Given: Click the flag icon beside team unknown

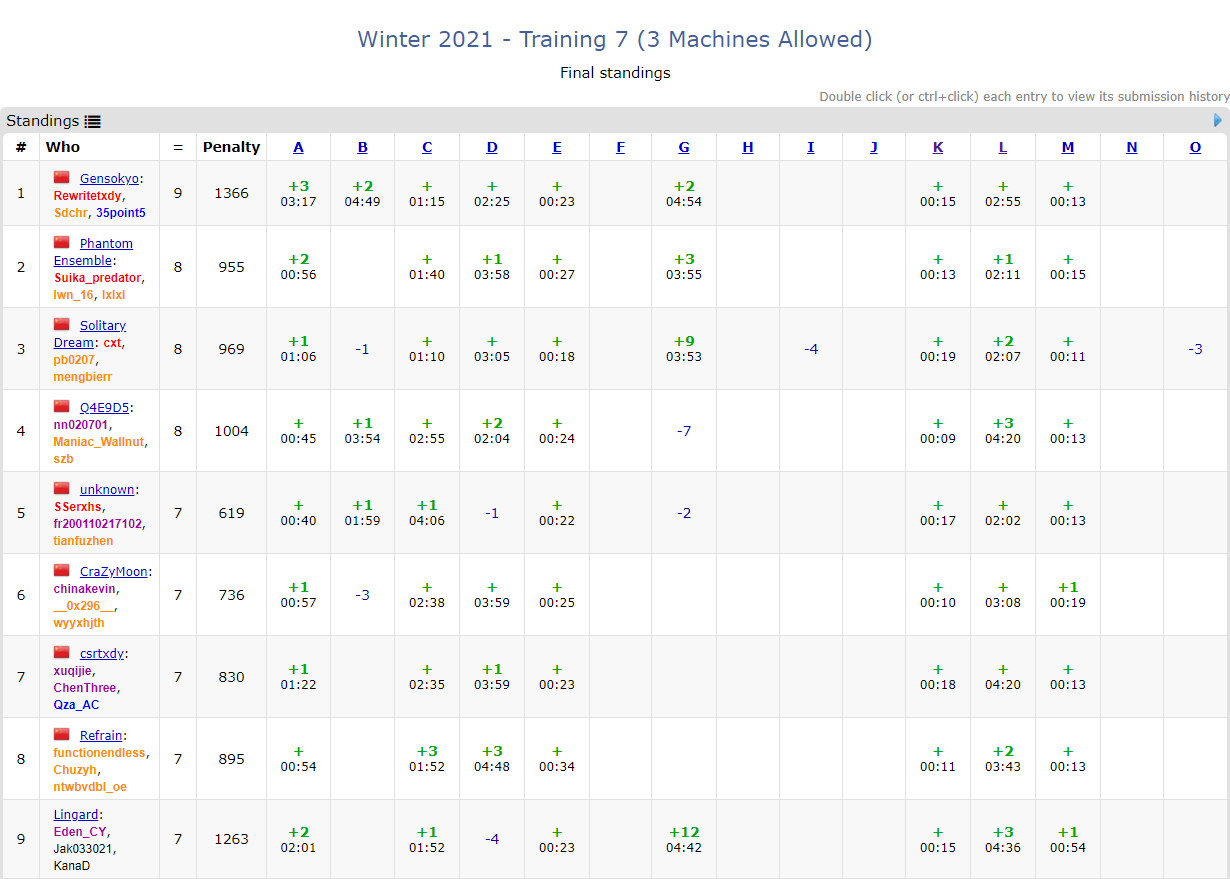Looking at the screenshot, I should coord(62,488).
